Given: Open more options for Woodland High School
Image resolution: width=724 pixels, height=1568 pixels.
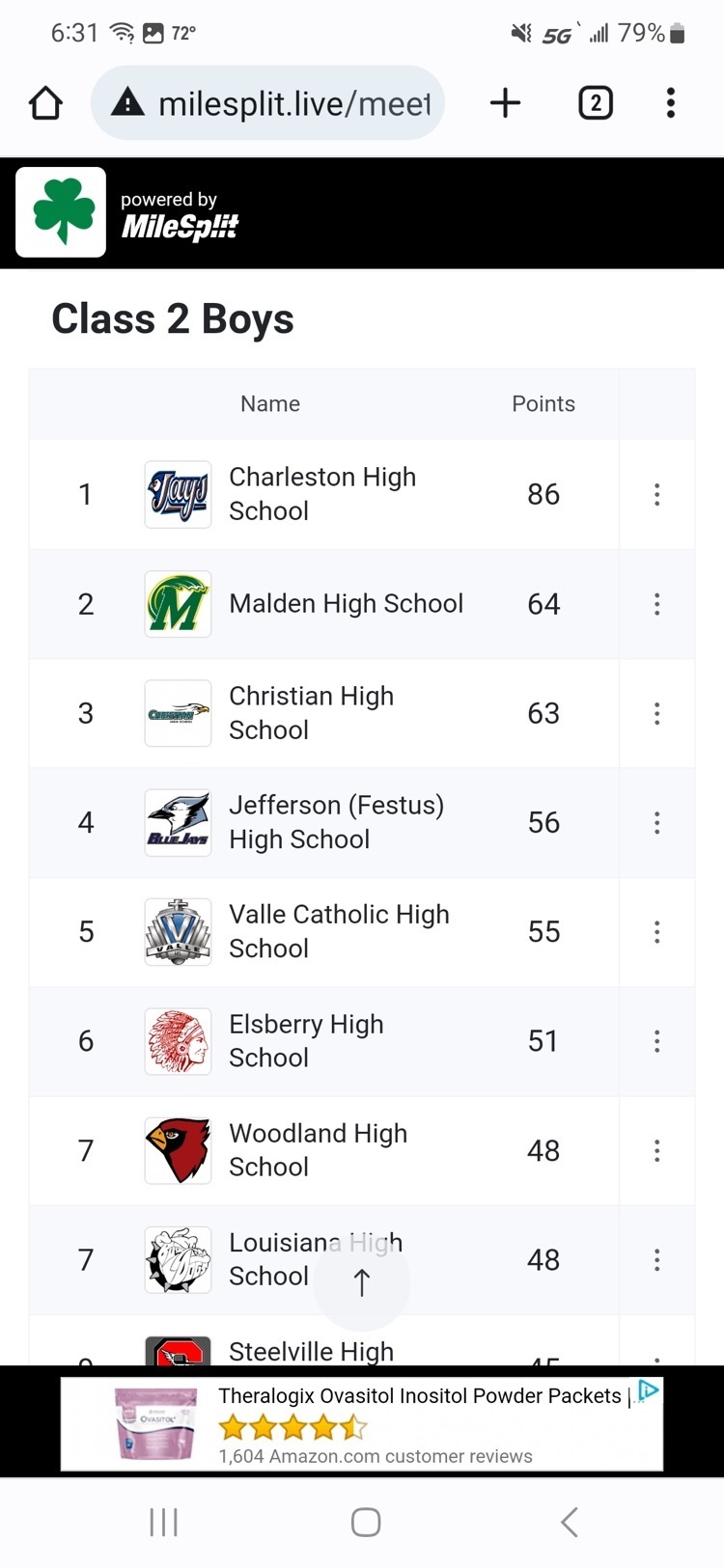Looking at the screenshot, I should [x=657, y=1150].
